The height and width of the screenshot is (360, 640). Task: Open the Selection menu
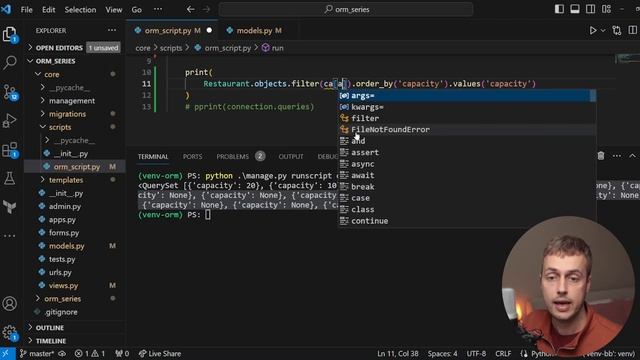80,9
